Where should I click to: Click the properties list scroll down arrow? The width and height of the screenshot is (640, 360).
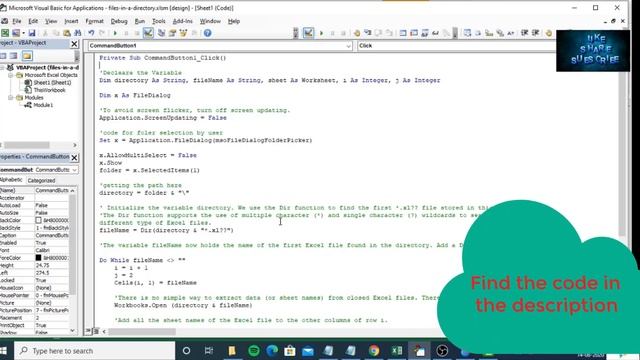point(73,331)
